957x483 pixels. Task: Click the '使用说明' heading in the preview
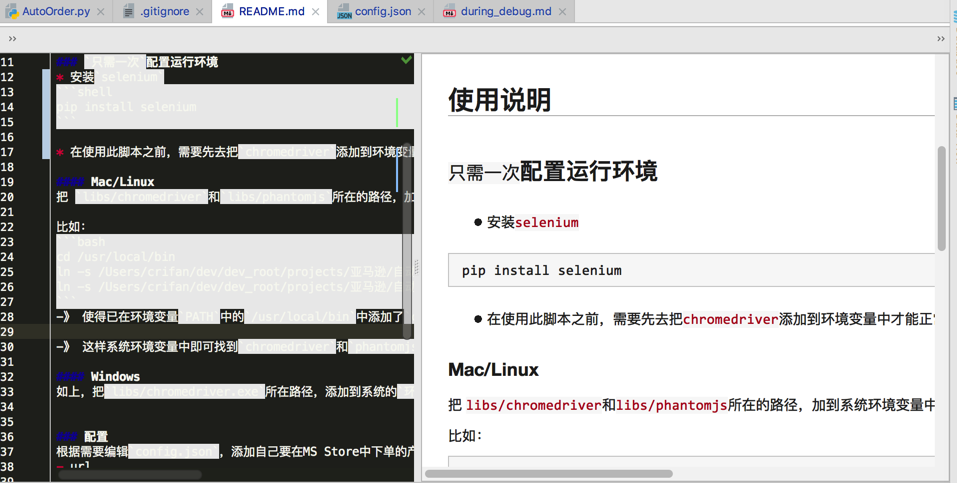click(499, 100)
